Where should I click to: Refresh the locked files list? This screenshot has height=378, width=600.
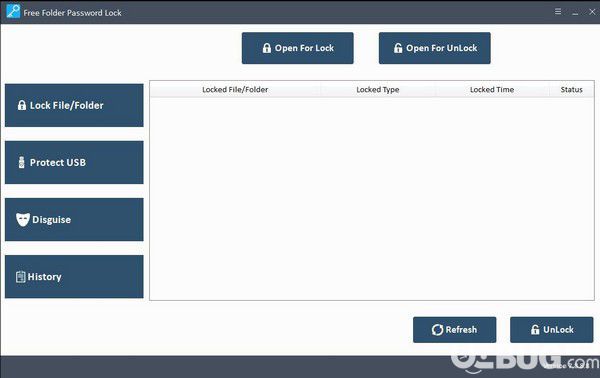454,329
